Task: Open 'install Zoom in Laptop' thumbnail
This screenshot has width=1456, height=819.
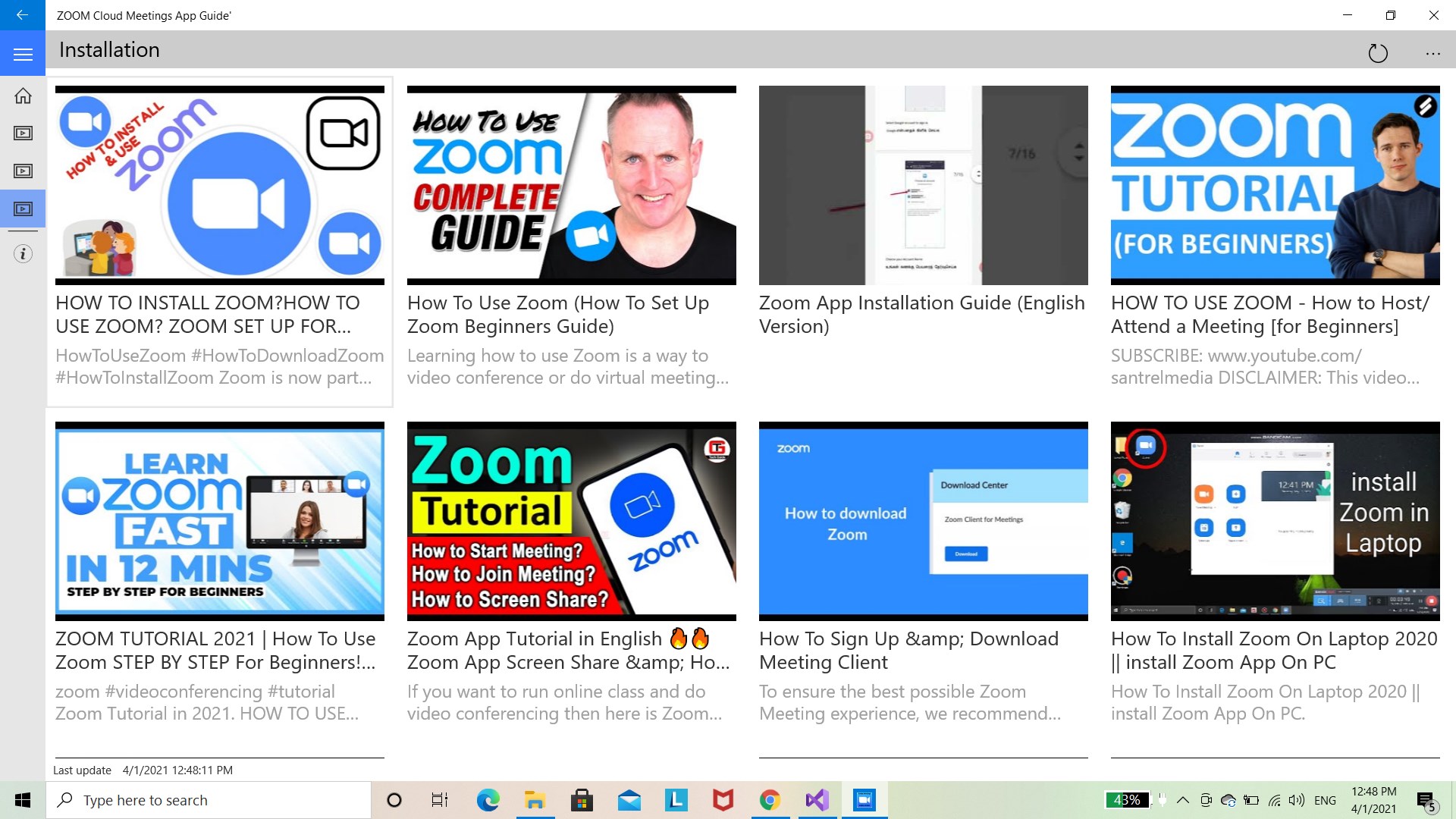Action: [x=1275, y=521]
